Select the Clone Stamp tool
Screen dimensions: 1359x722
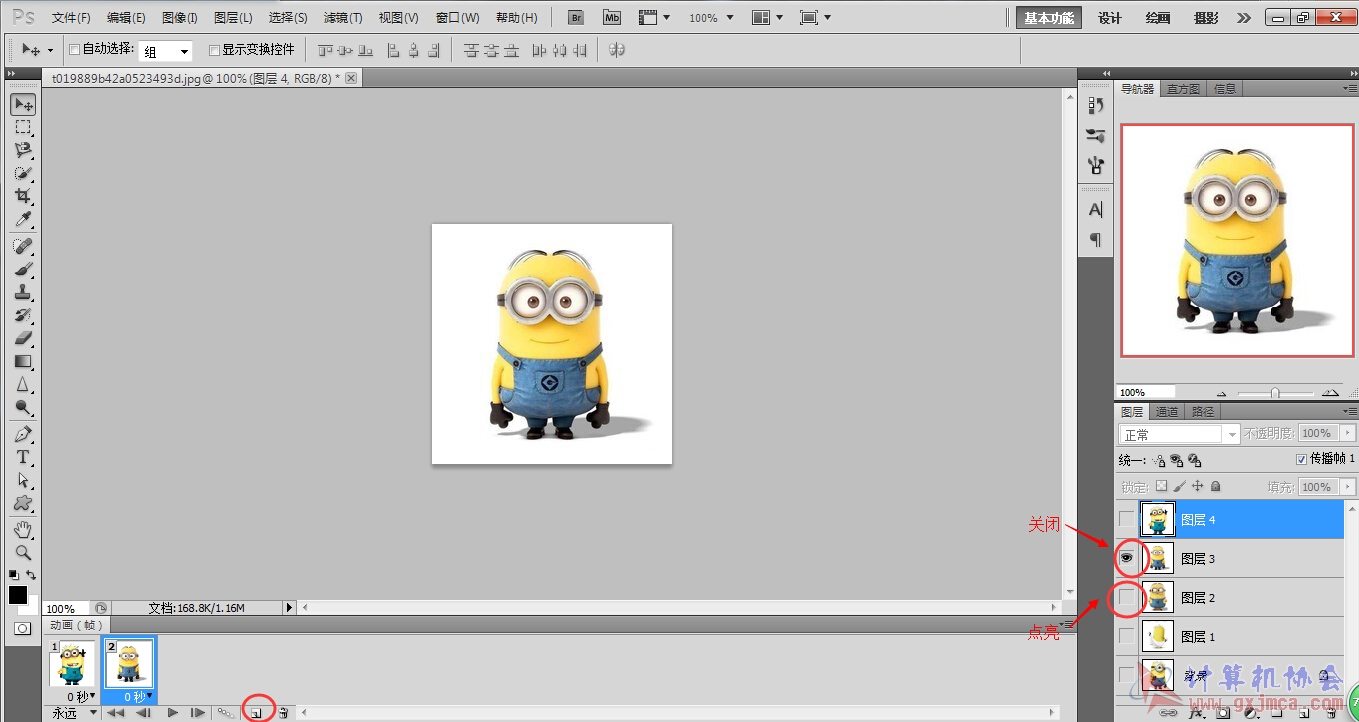pos(23,292)
